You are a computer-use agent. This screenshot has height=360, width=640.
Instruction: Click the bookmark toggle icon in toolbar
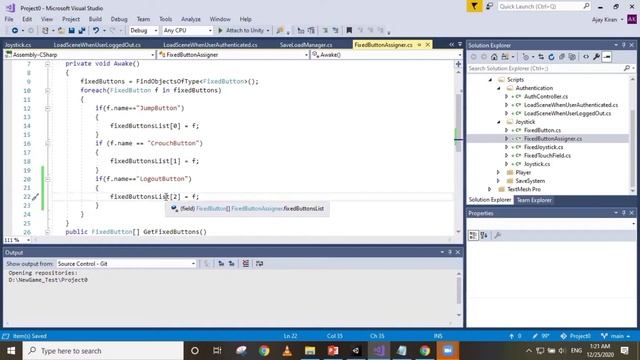pos(349,30)
